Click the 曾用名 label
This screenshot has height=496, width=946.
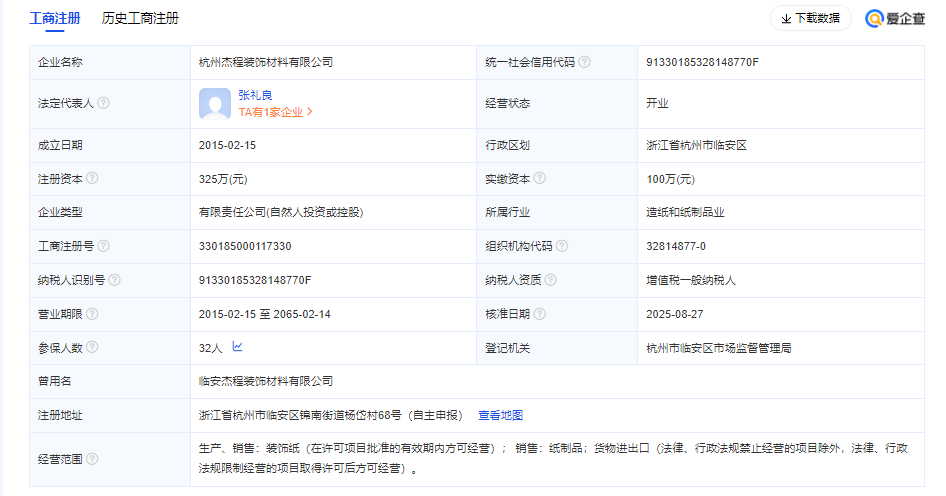coord(54,381)
